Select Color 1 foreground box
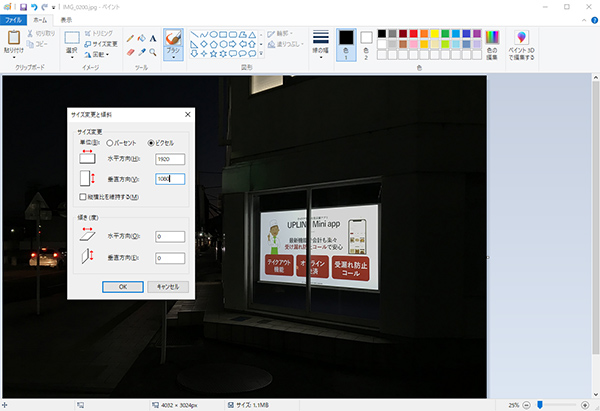 click(x=346, y=45)
